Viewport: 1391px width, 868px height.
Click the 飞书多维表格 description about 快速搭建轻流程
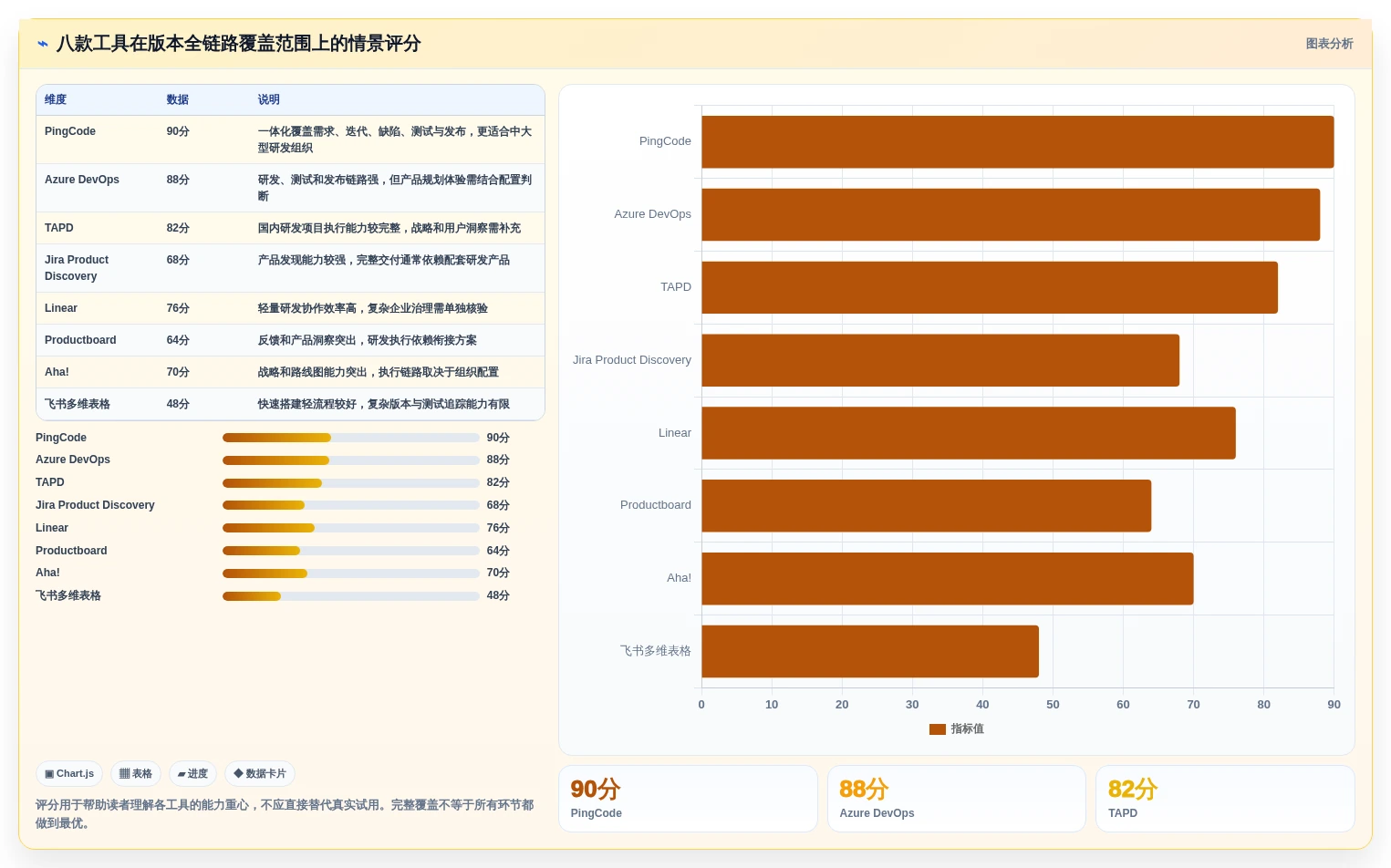click(383, 404)
